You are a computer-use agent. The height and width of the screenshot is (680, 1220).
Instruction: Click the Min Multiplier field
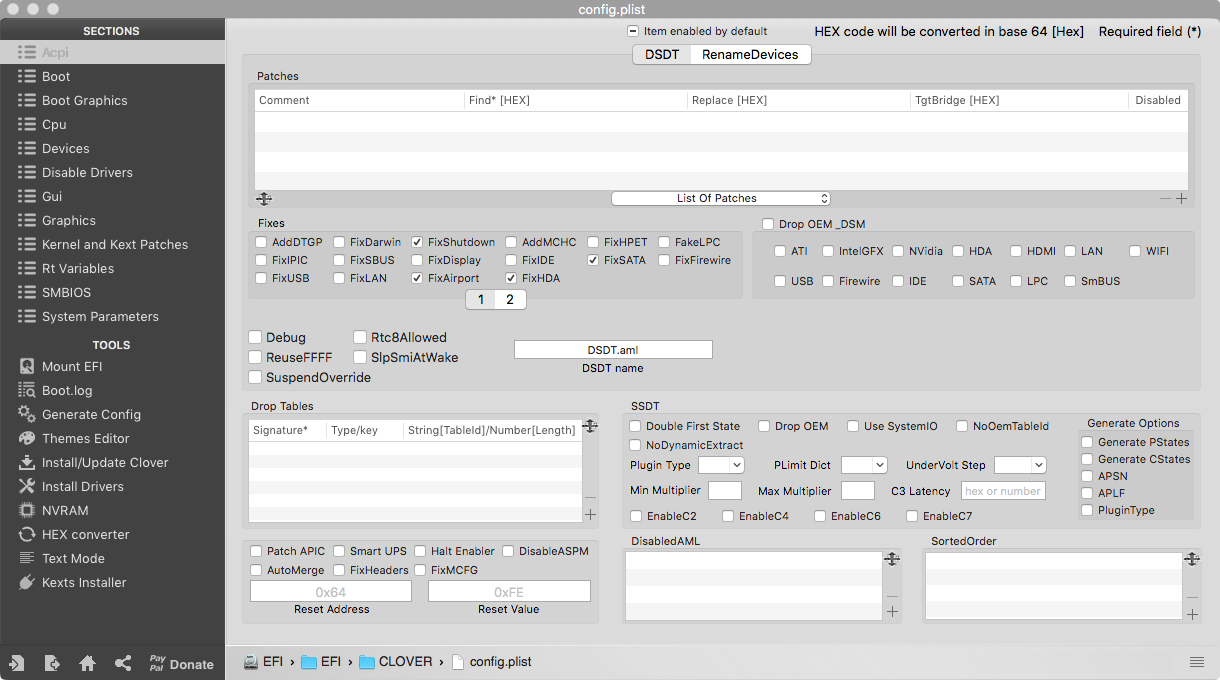[x=725, y=490]
